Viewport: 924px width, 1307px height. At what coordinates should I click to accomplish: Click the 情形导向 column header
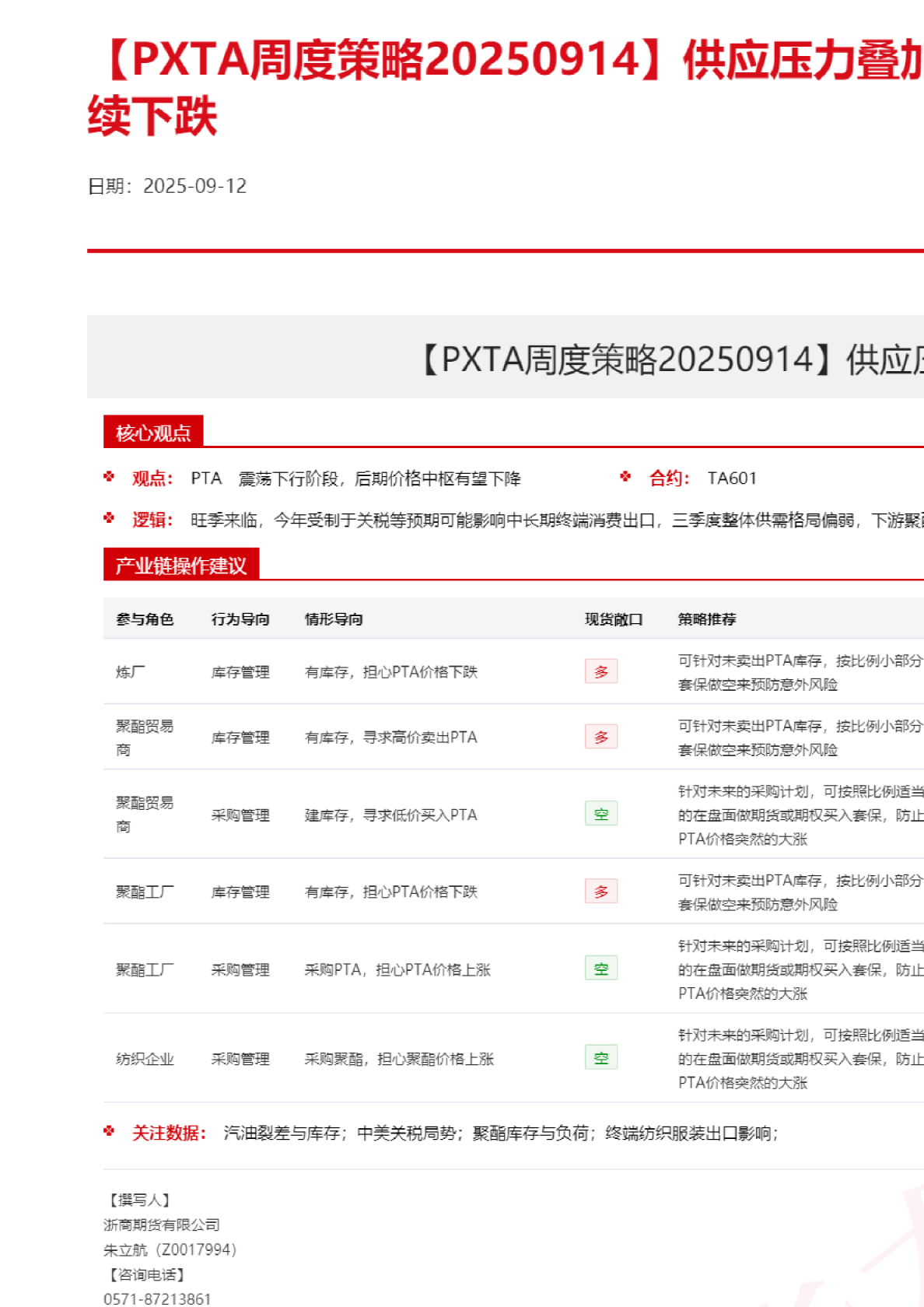(334, 619)
